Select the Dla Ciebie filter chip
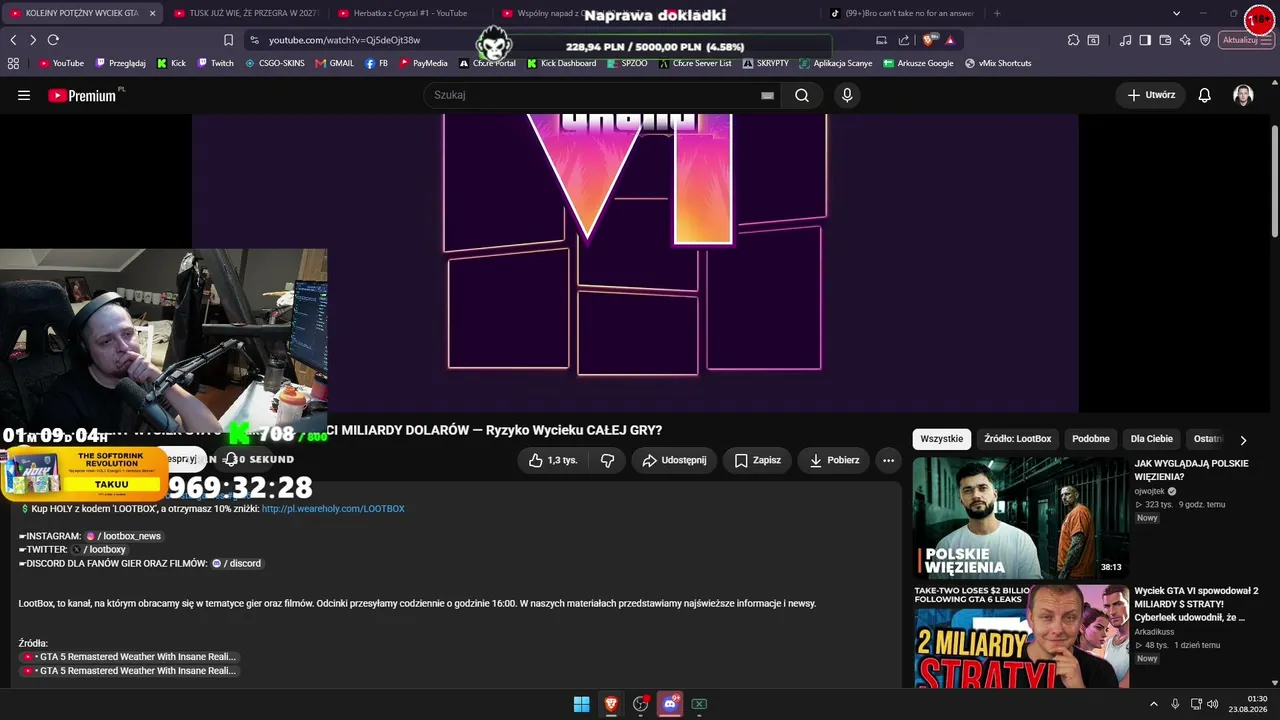 [1152, 439]
